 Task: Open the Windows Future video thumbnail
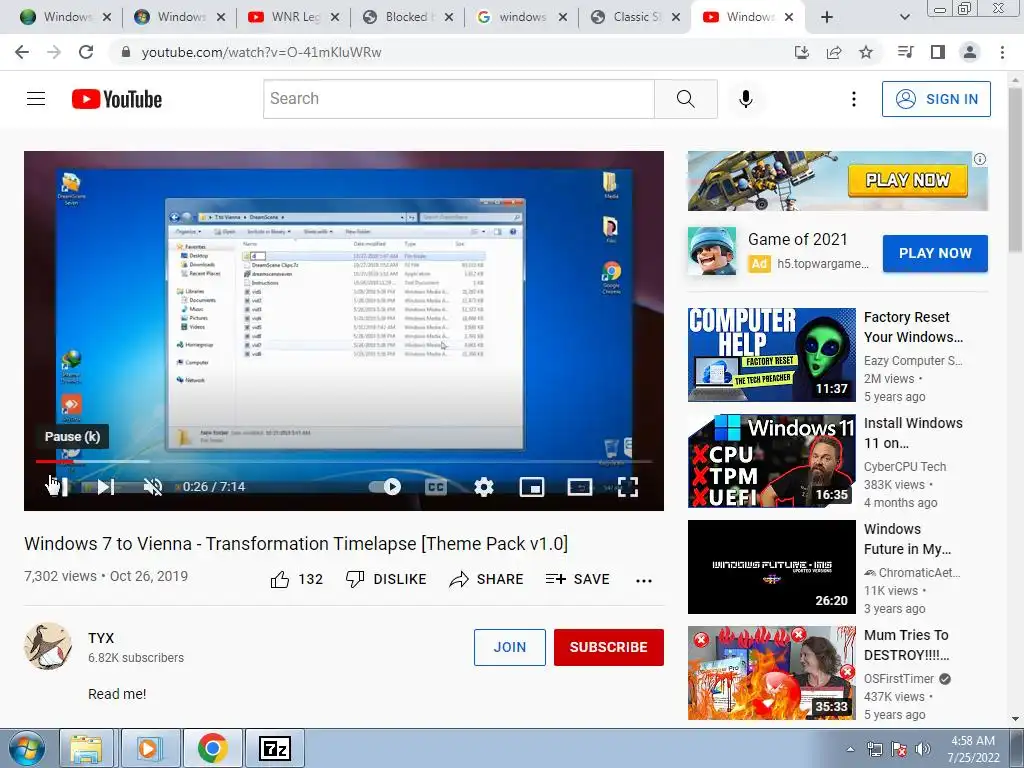click(x=772, y=567)
